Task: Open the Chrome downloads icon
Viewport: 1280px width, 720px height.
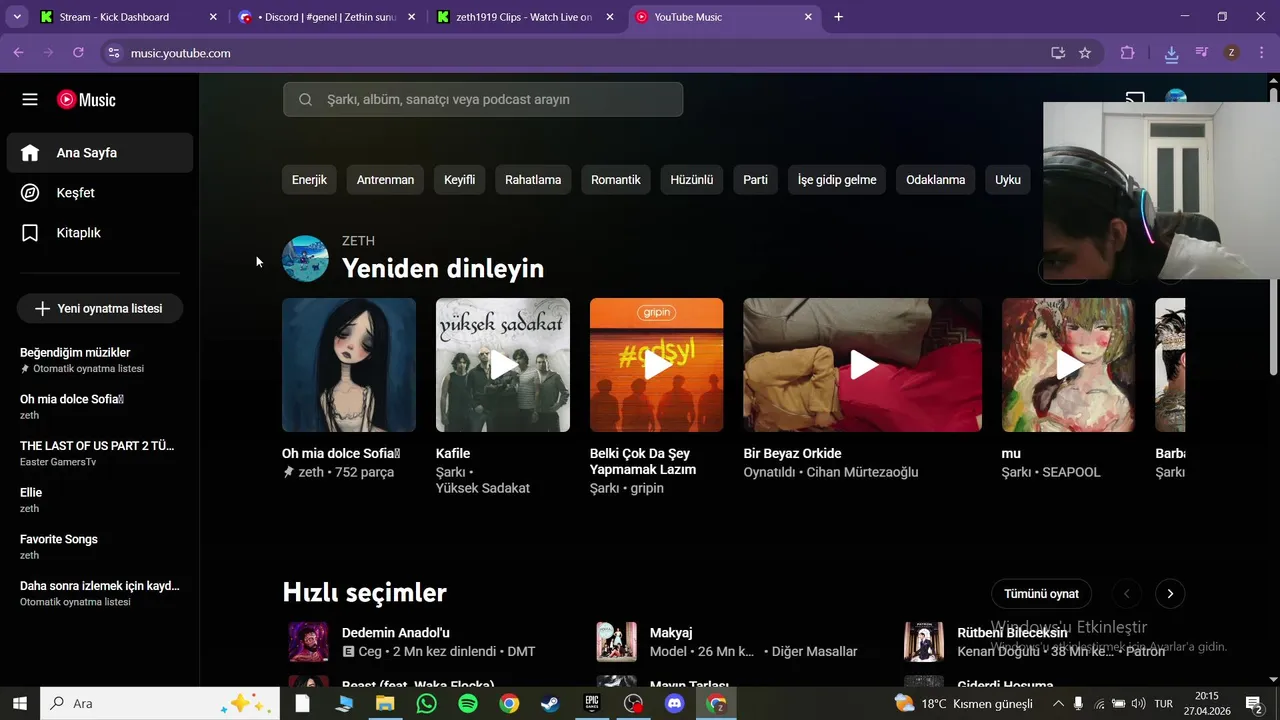Action: [x=1172, y=53]
